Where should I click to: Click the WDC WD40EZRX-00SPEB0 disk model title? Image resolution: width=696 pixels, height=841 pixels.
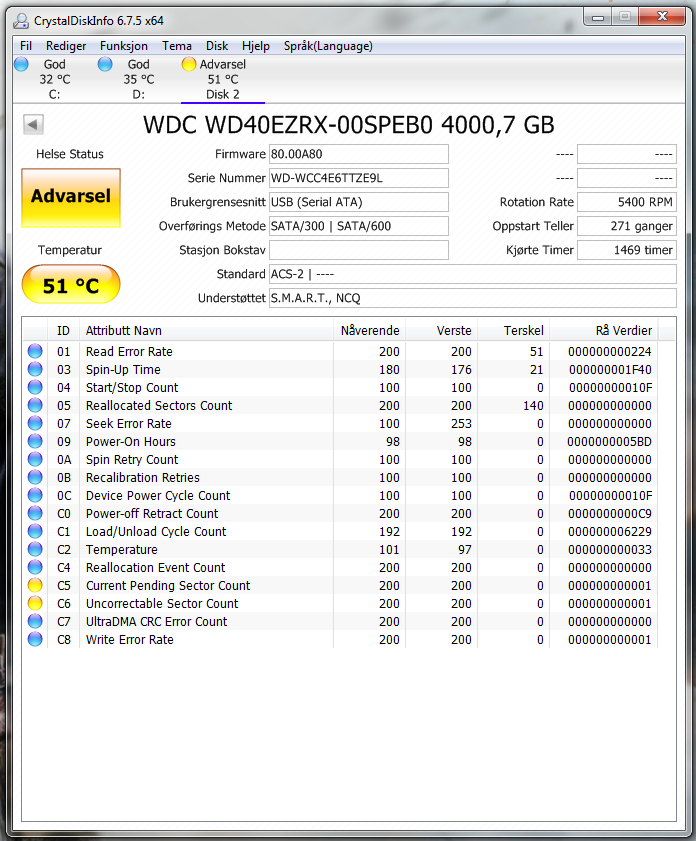click(x=349, y=125)
